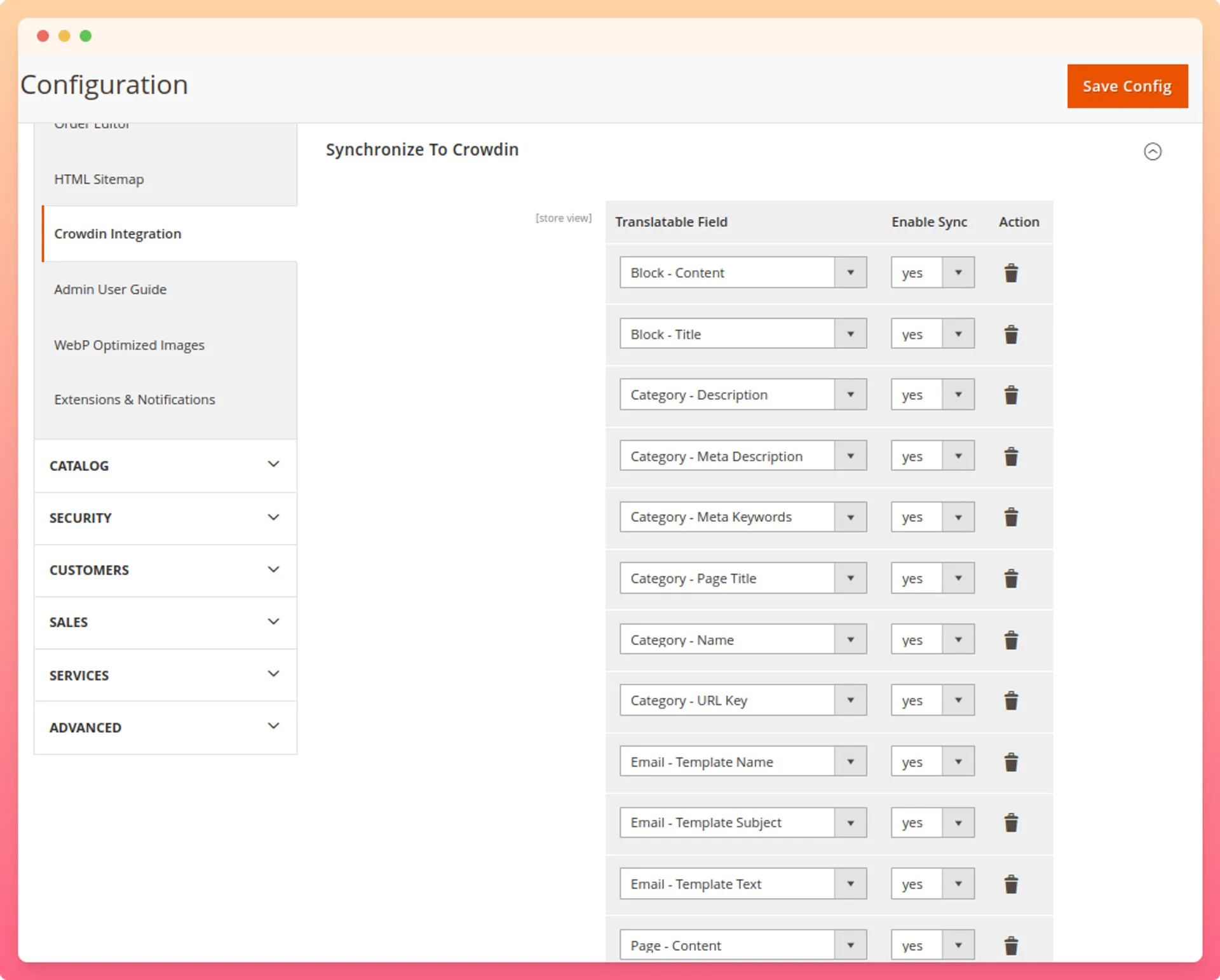Change Enable Sync for Page - Content
Screen dimensions: 1220x980
point(932,945)
